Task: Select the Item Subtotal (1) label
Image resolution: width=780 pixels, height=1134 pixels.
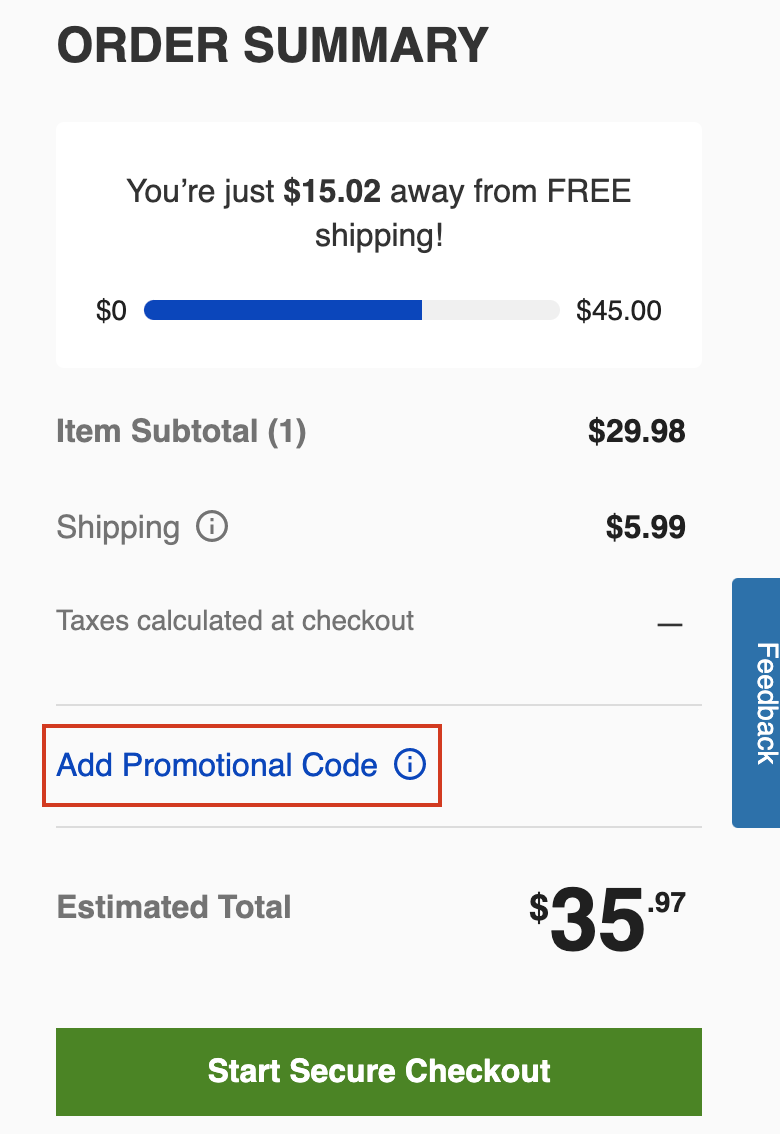Action: click(181, 432)
